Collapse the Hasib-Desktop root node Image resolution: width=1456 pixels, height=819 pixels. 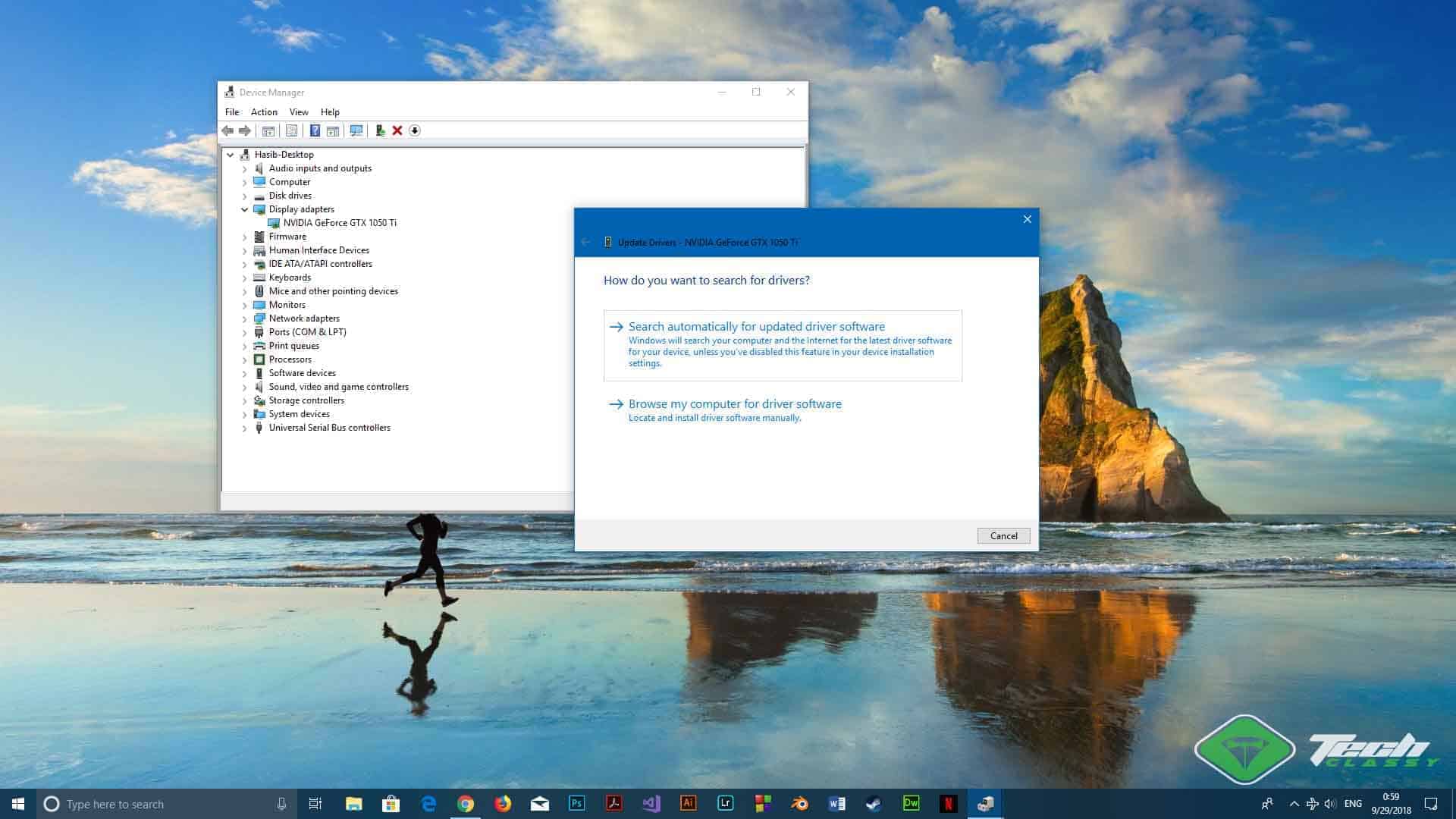click(230, 155)
